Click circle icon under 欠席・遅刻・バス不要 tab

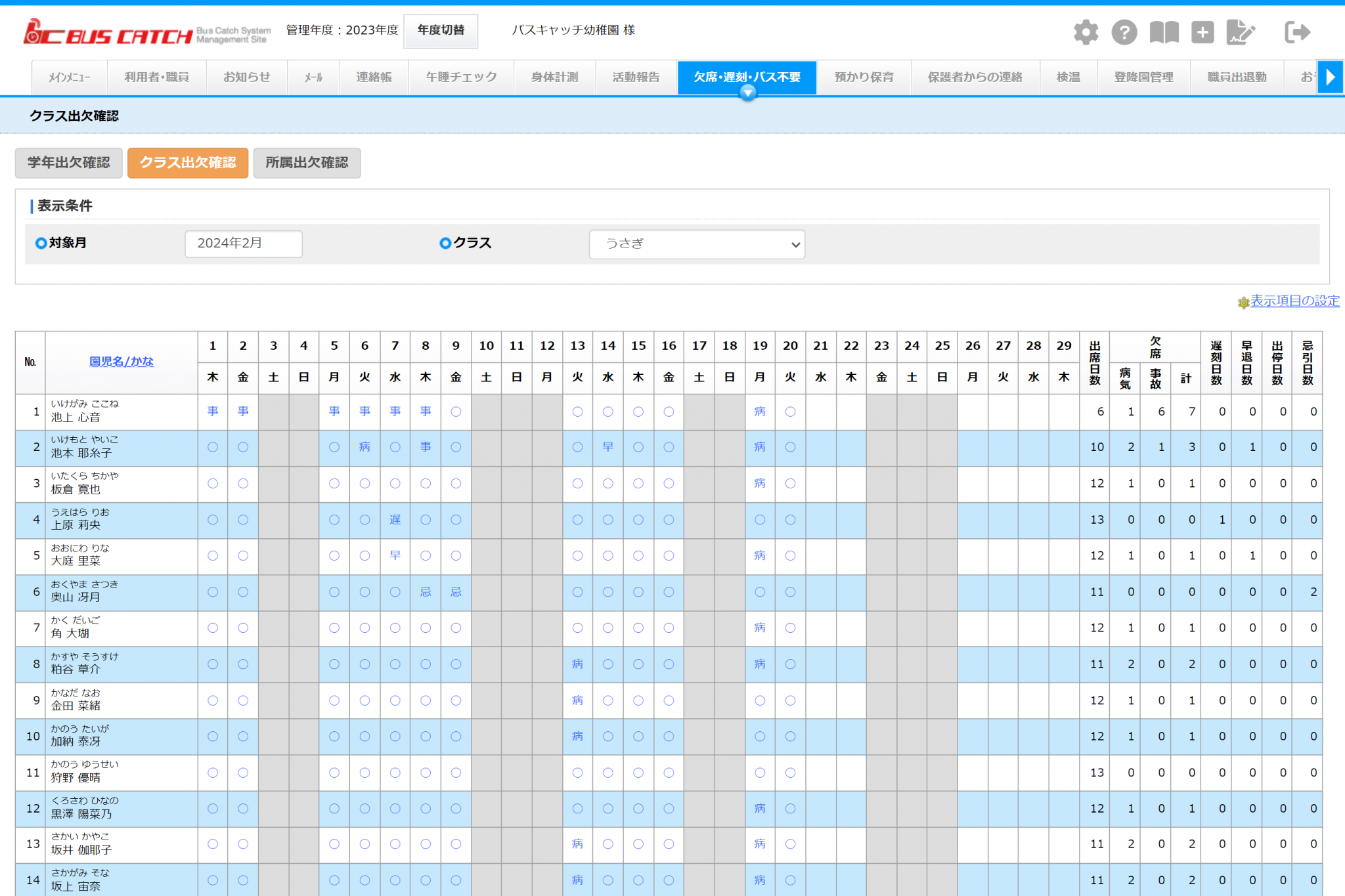coord(747,93)
